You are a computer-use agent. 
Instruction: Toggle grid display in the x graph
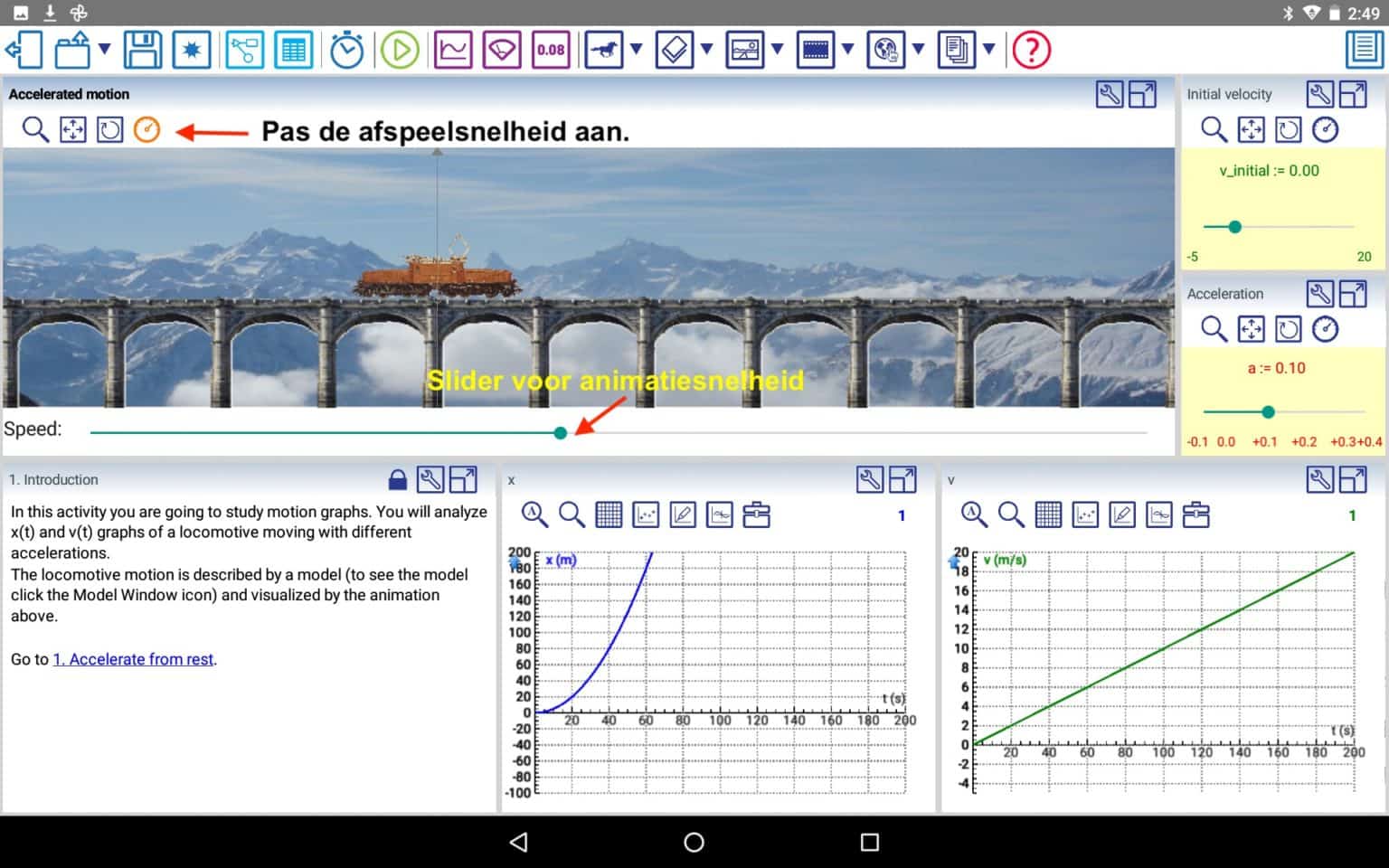609,515
